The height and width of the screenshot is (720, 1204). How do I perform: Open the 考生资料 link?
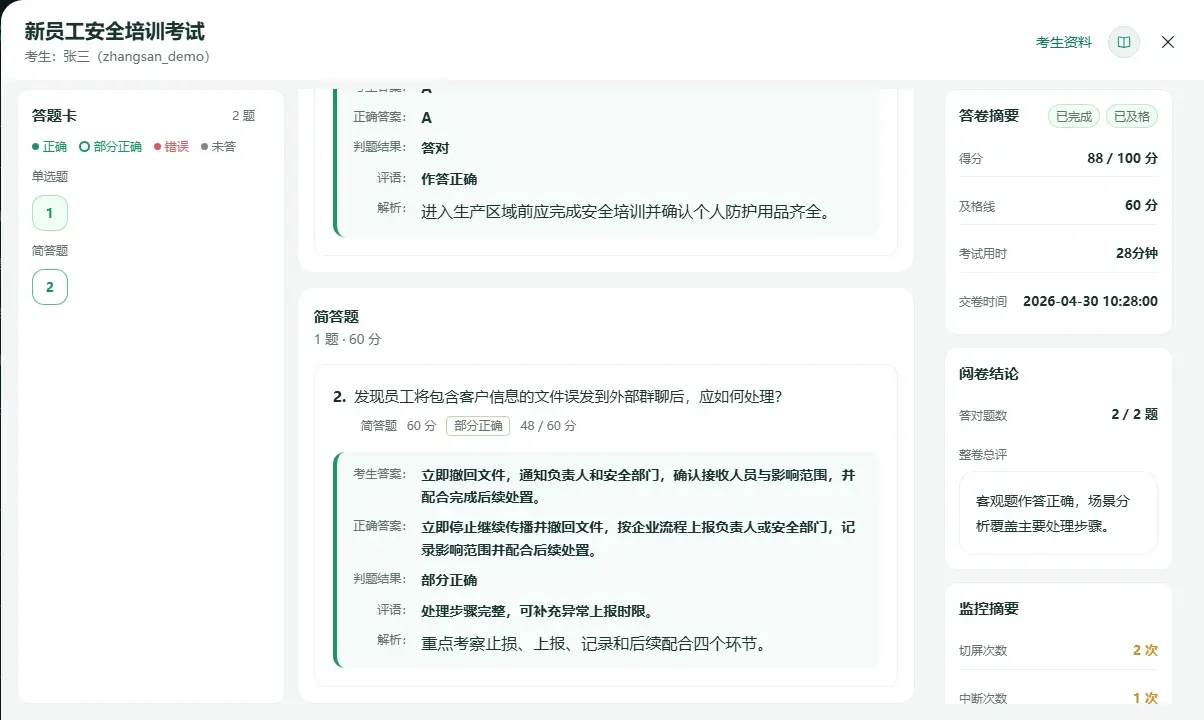point(1064,42)
